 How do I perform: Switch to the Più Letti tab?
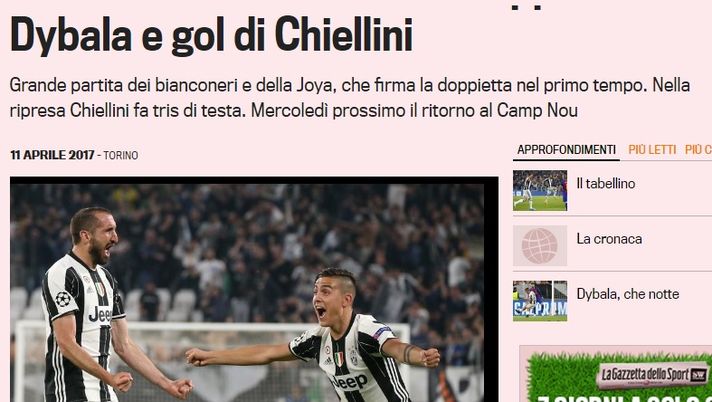pyautogui.click(x=652, y=150)
